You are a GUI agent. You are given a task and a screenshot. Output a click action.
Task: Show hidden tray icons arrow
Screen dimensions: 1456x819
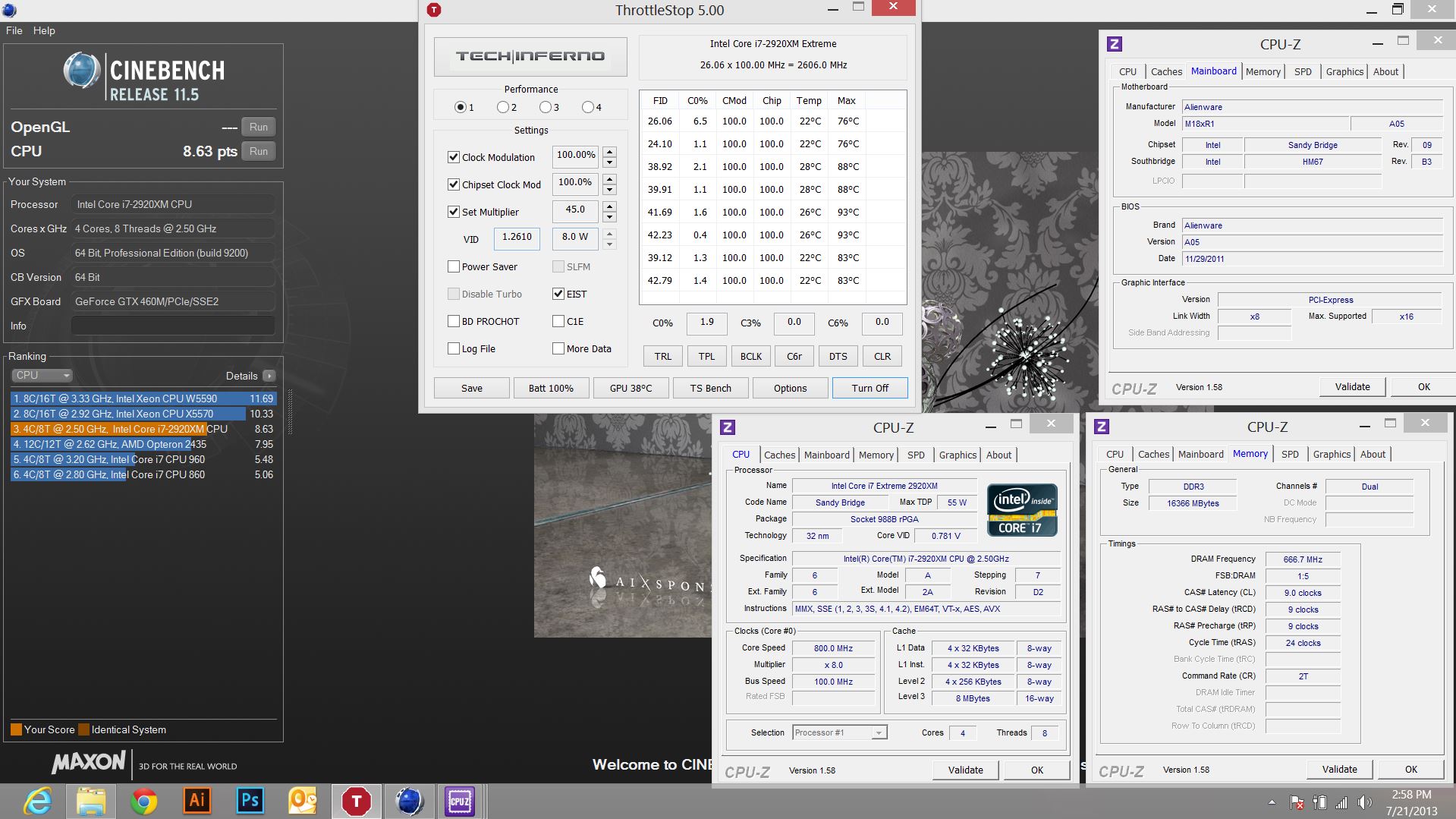tap(1272, 802)
